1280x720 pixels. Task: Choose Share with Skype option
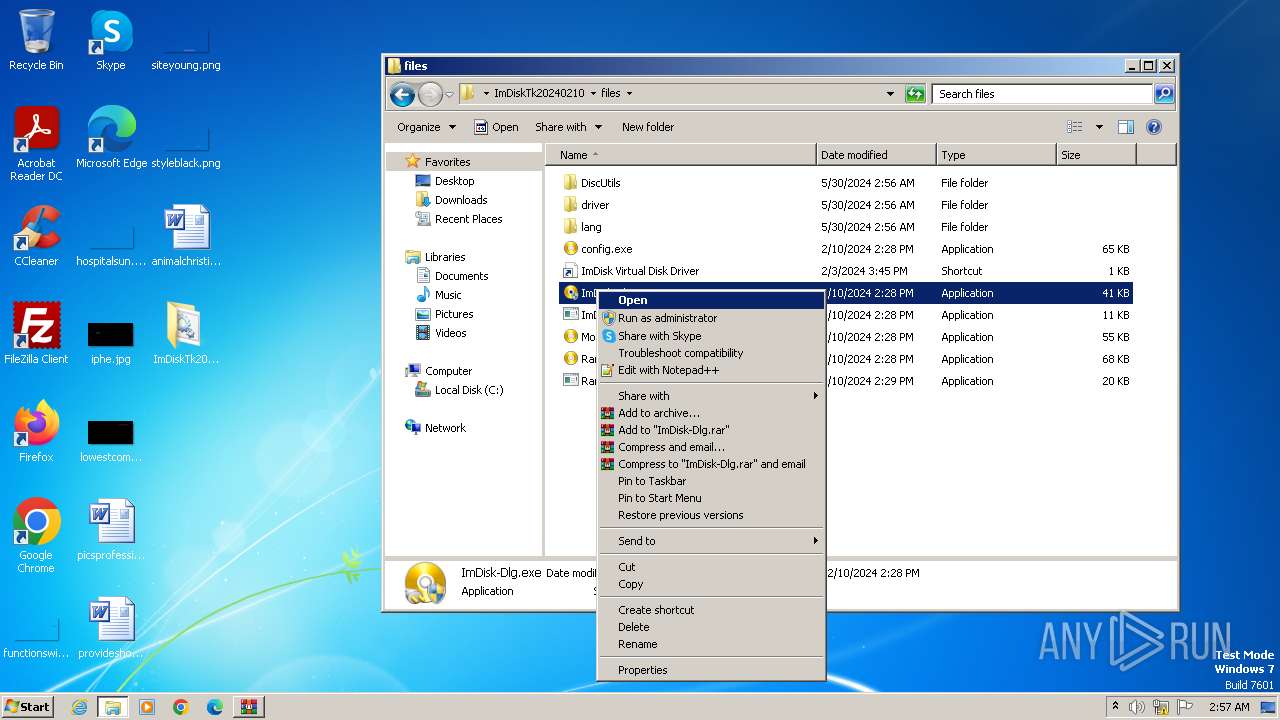coord(711,336)
